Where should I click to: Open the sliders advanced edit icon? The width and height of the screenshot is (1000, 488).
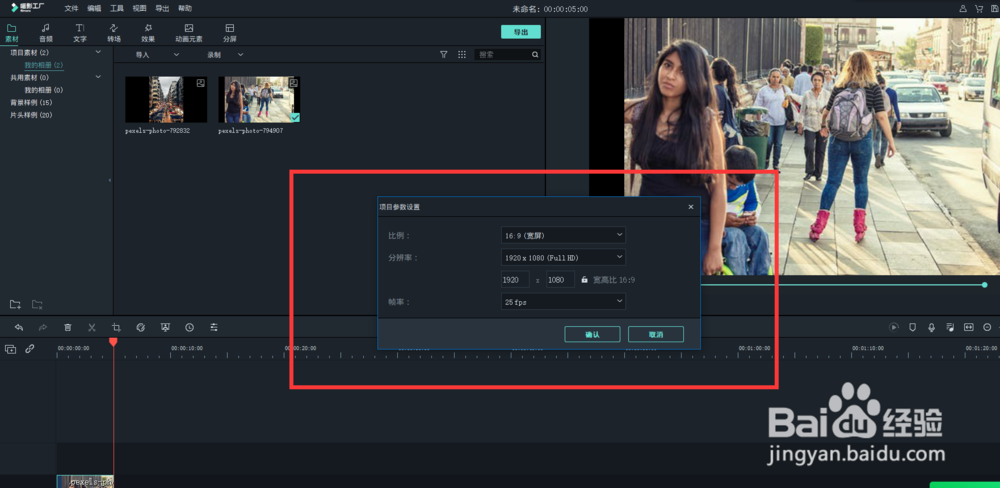214,327
